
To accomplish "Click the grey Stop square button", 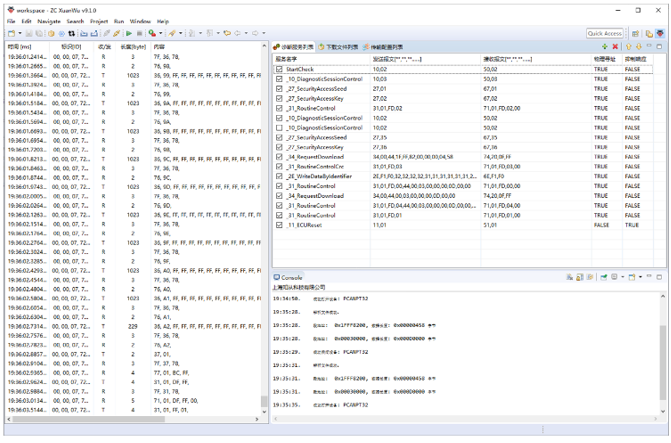I will pyautogui.click(x=139, y=33).
